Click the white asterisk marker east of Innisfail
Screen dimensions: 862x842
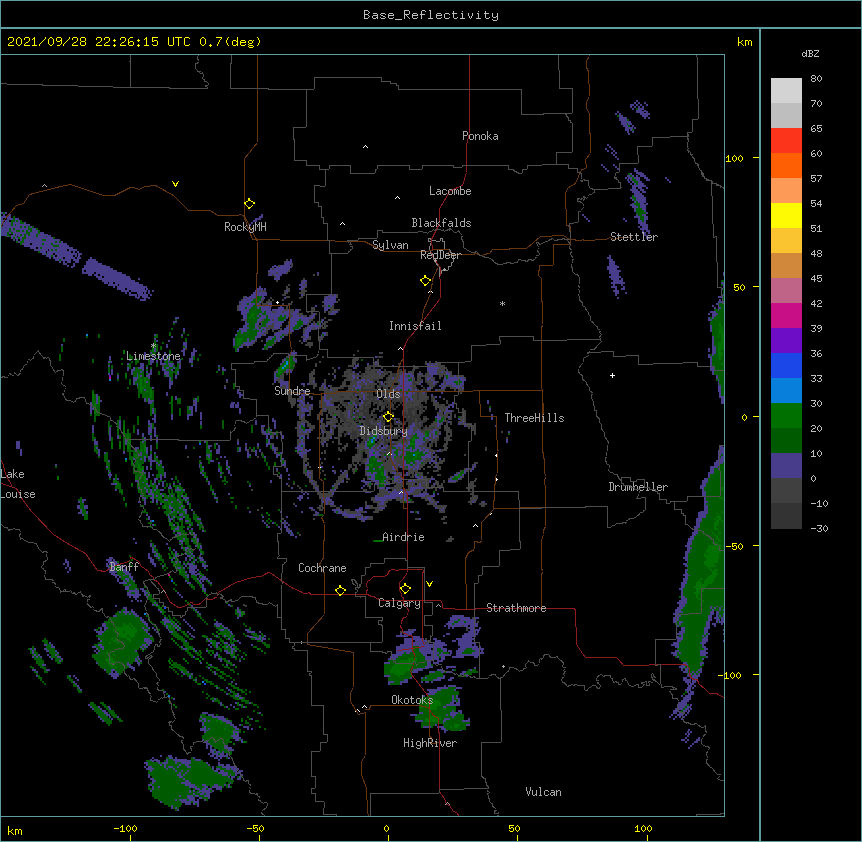coord(502,303)
